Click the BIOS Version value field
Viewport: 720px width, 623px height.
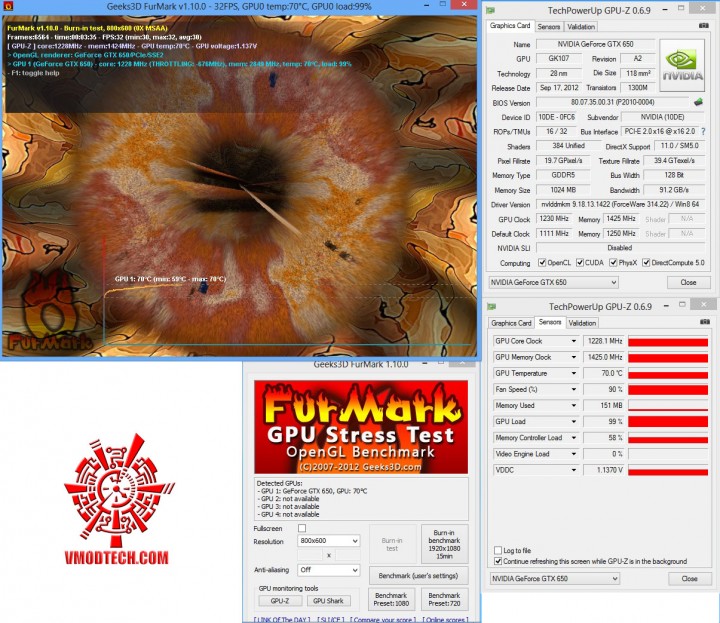613,102
